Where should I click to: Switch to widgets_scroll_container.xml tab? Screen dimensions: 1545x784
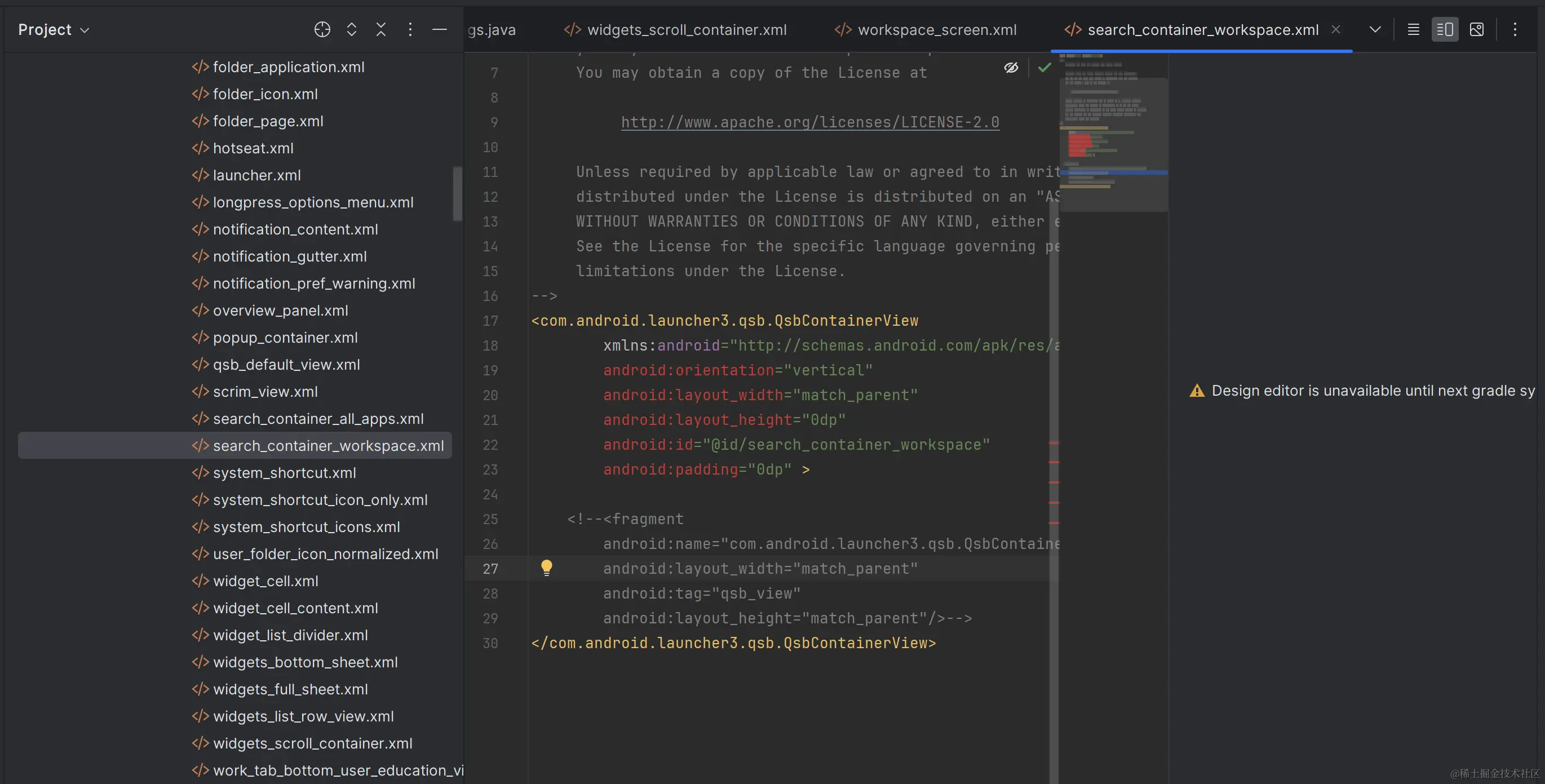[675, 29]
